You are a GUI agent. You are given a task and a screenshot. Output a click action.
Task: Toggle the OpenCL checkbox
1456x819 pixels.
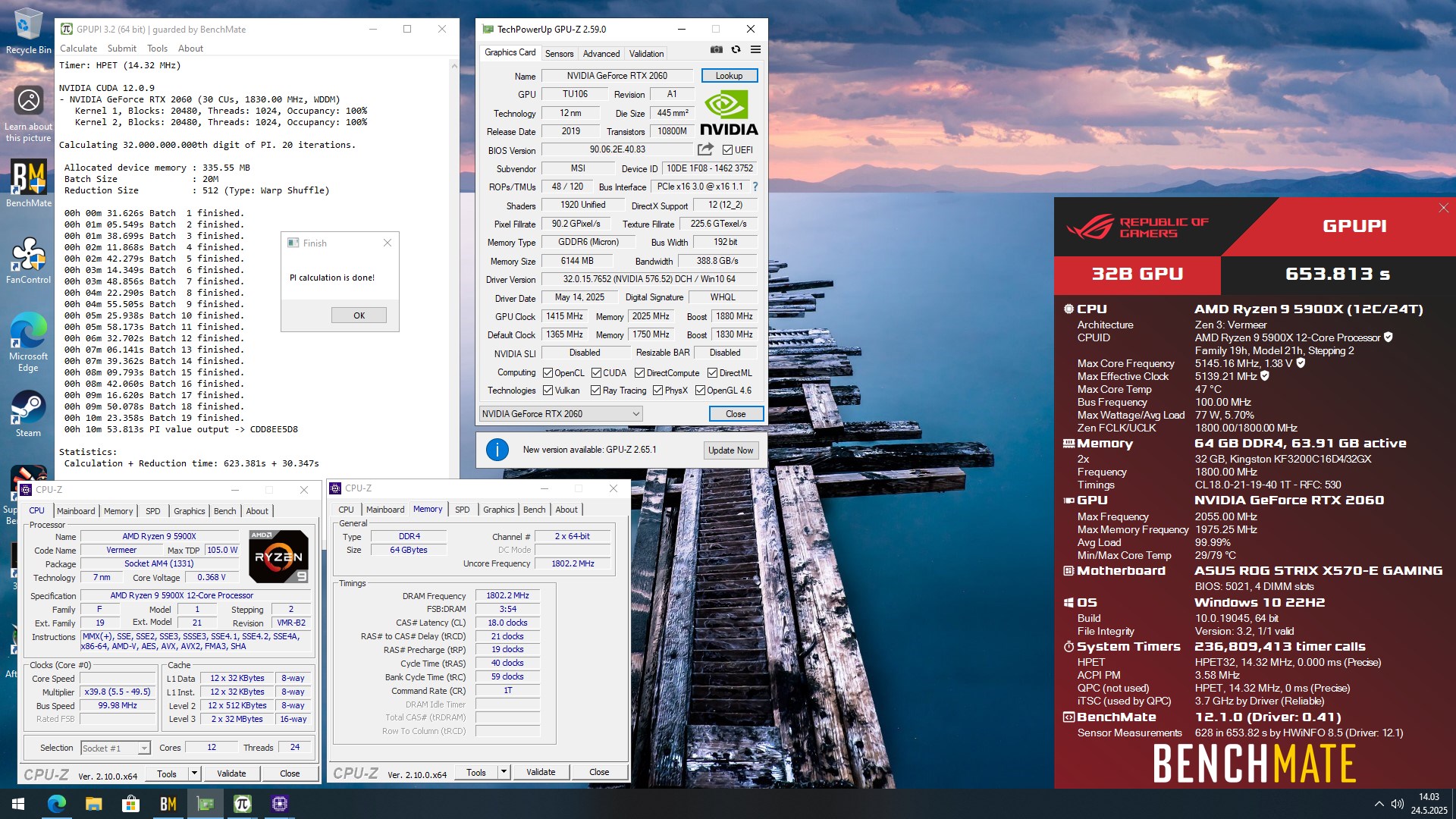548,372
